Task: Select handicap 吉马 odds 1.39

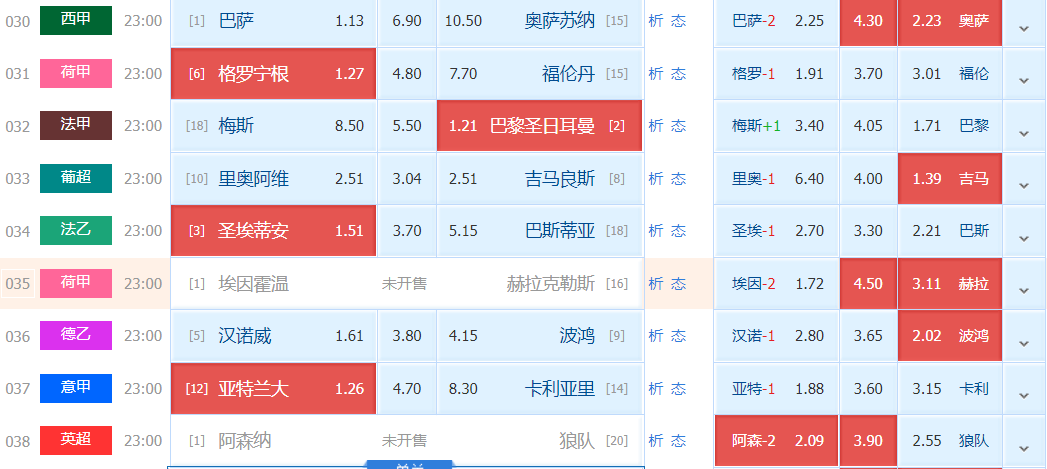Action: [x=950, y=178]
